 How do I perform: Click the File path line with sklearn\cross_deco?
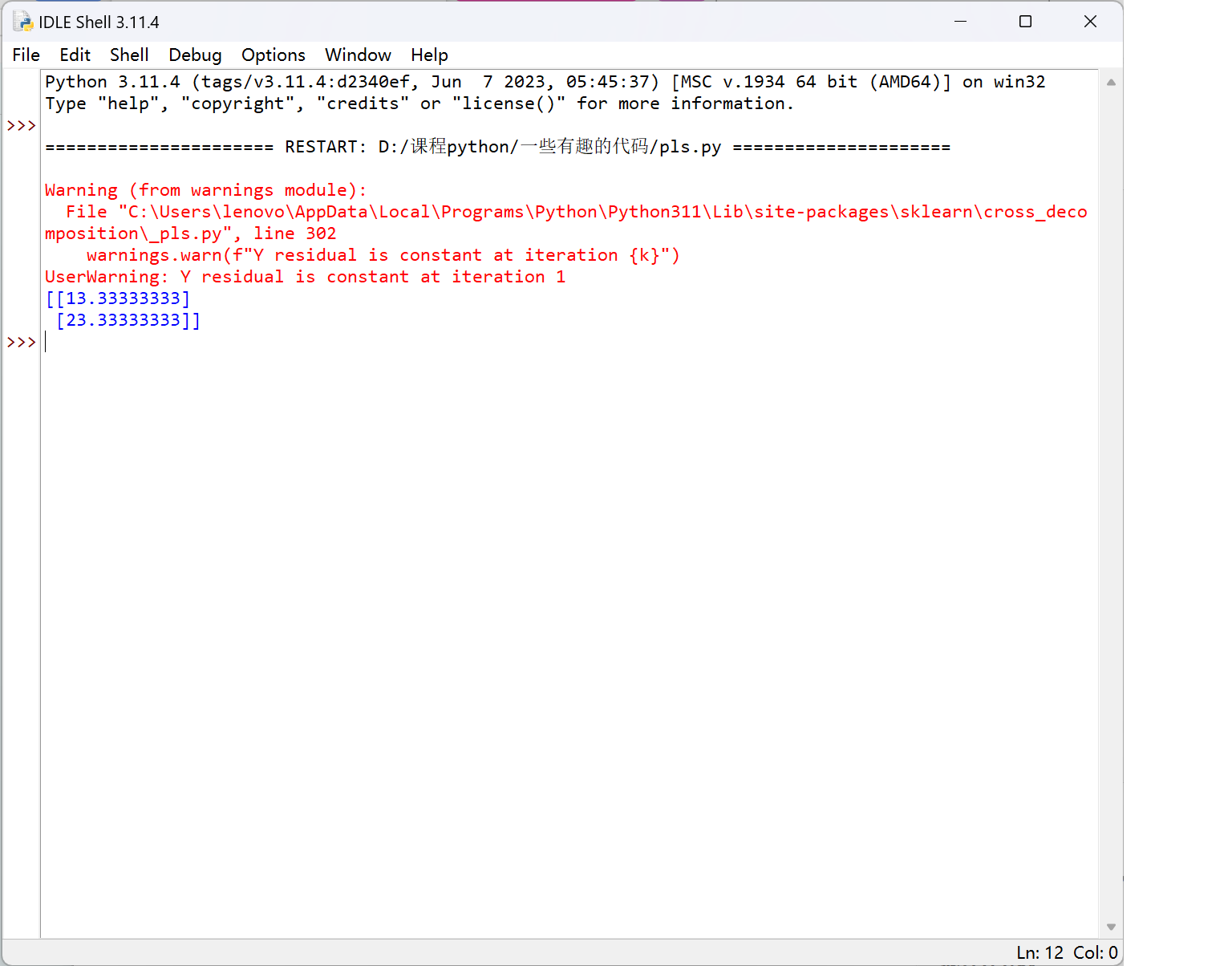(576, 212)
